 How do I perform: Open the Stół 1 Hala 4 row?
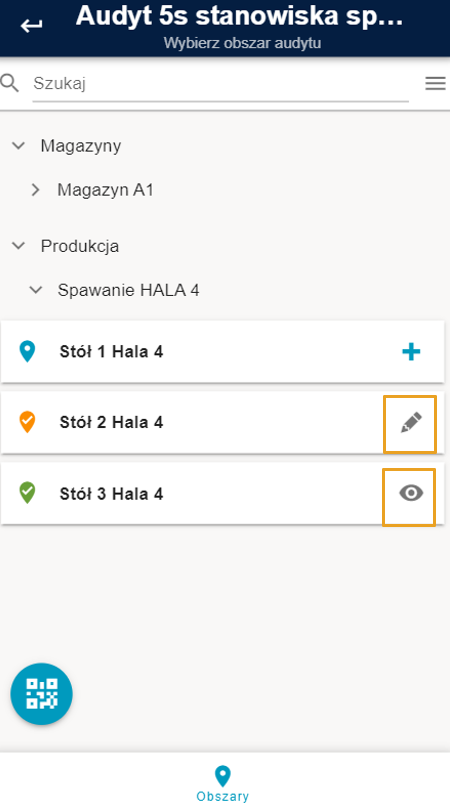[x=223, y=352]
